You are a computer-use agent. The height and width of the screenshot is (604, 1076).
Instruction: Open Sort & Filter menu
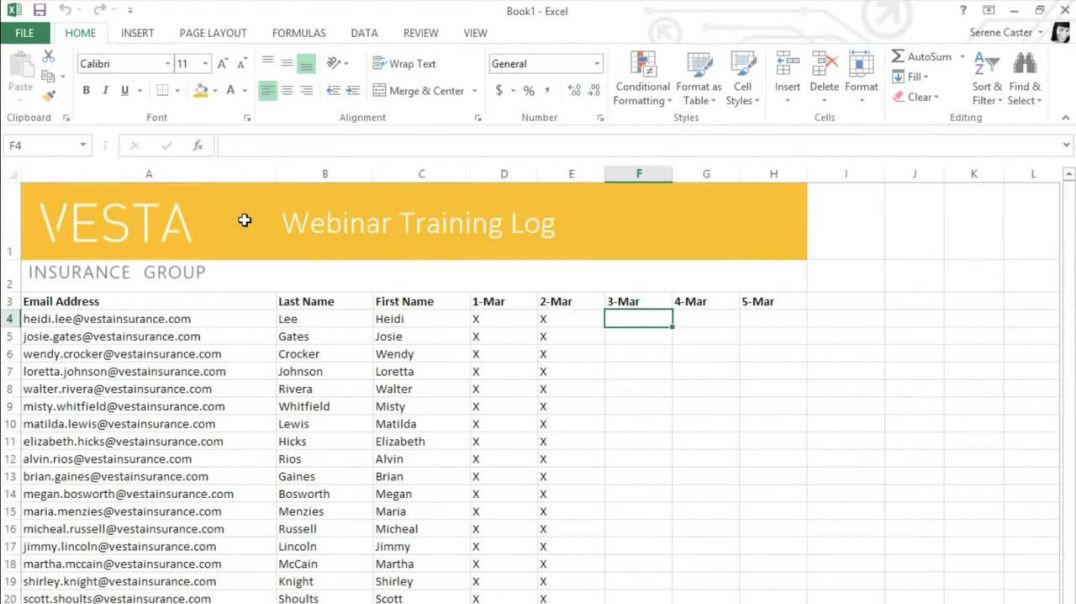987,79
